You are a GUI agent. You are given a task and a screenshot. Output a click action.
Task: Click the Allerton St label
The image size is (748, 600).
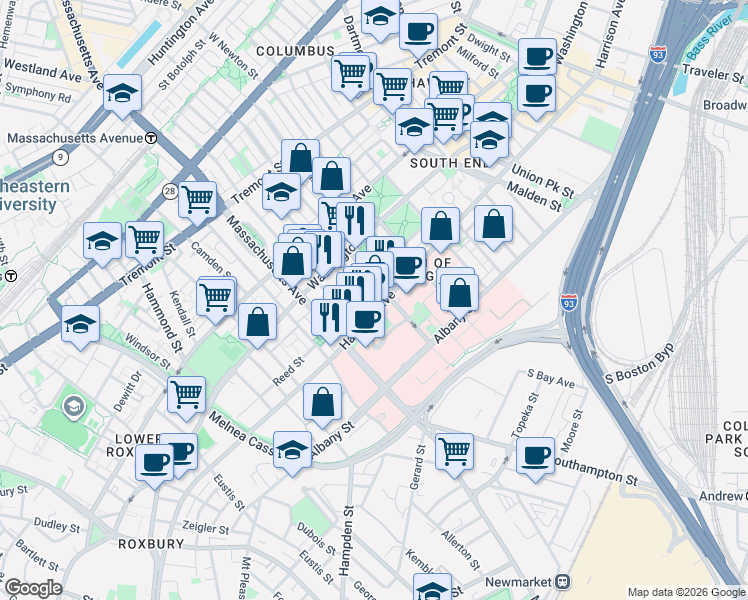click(x=460, y=551)
